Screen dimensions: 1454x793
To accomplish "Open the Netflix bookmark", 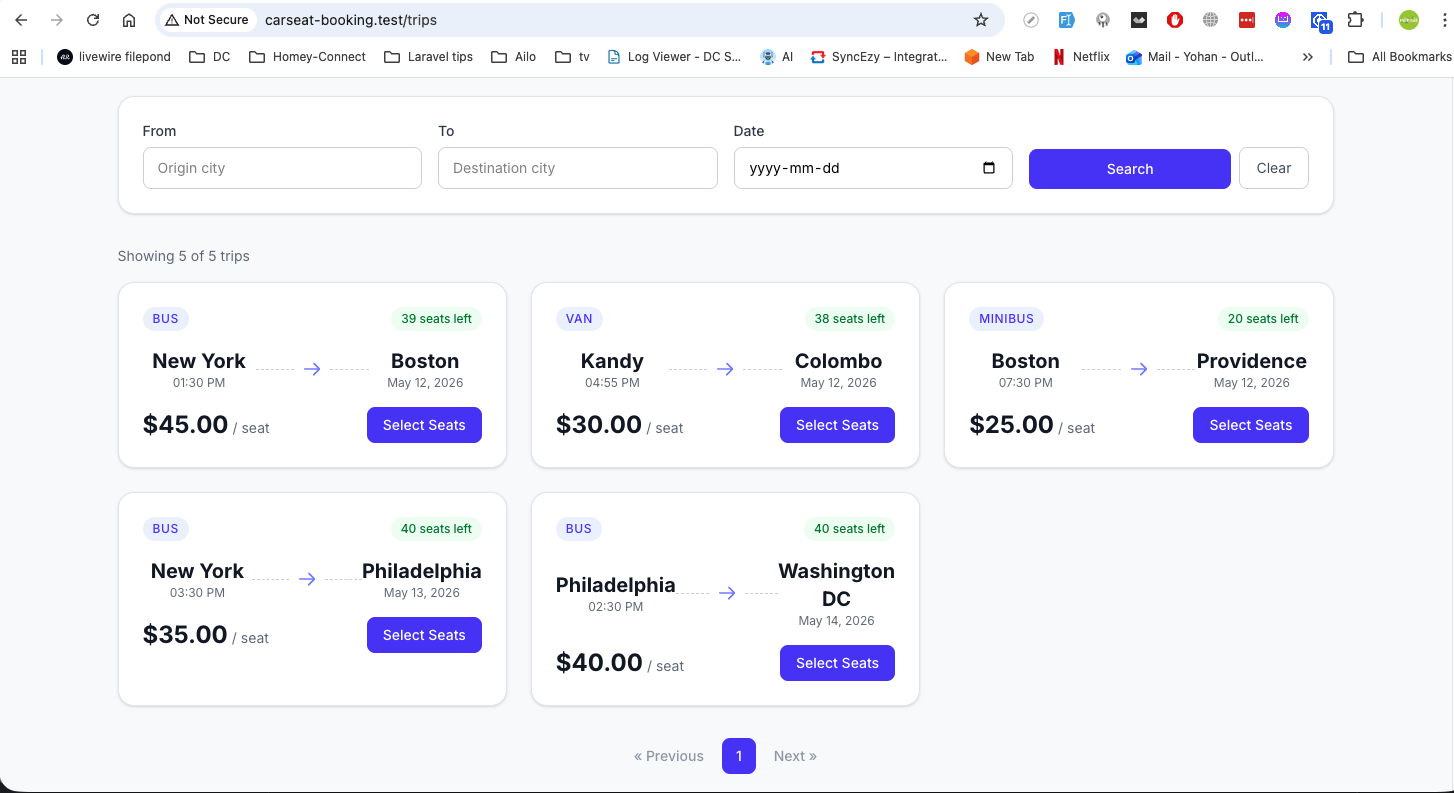I will click(x=1081, y=57).
